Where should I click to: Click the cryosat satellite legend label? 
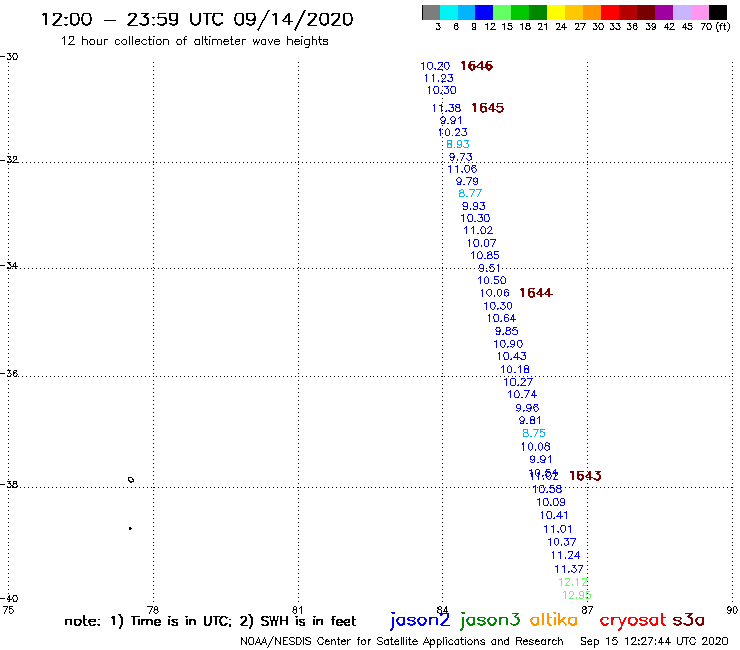[632, 621]
